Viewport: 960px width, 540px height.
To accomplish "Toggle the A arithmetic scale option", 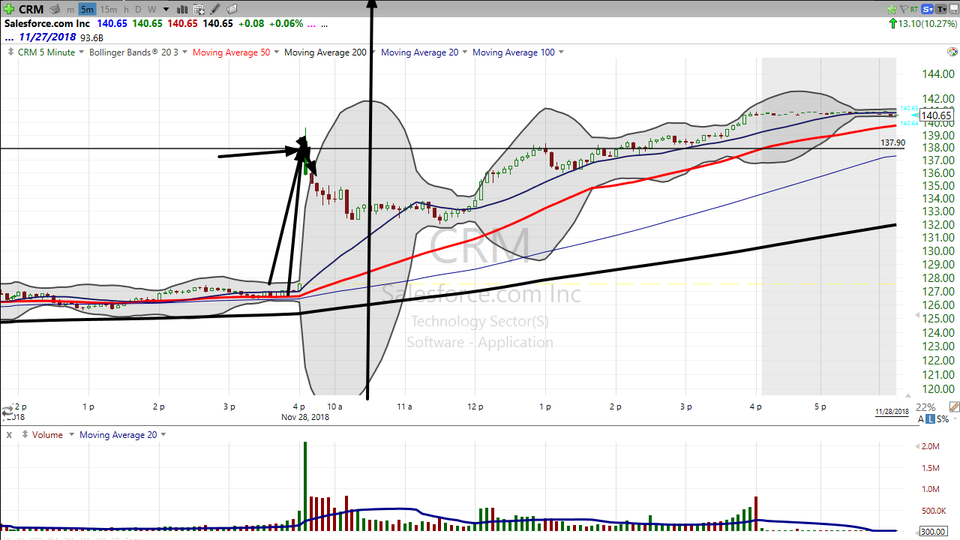I will click(921, 419).
